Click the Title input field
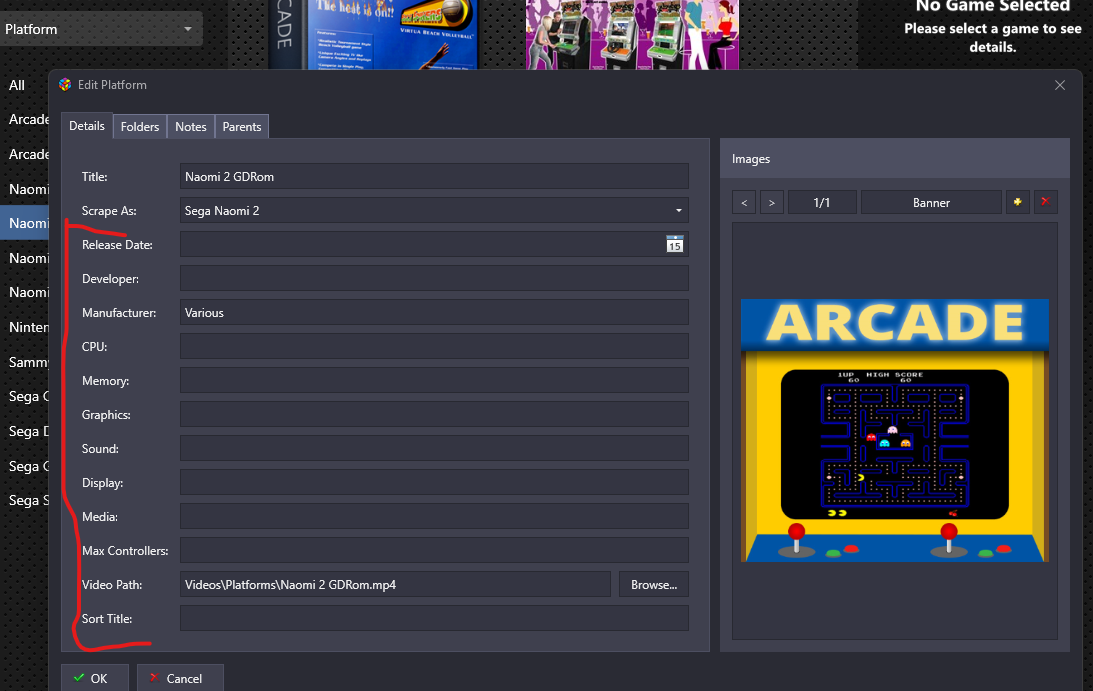 pyautogui.click(x=434, y=177)
